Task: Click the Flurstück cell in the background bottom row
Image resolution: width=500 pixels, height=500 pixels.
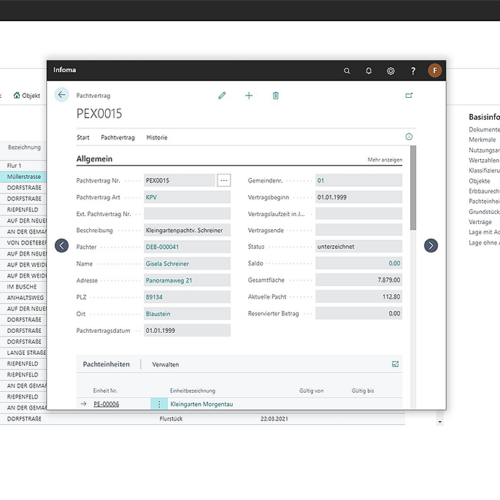Action: (x=171, y=419)
